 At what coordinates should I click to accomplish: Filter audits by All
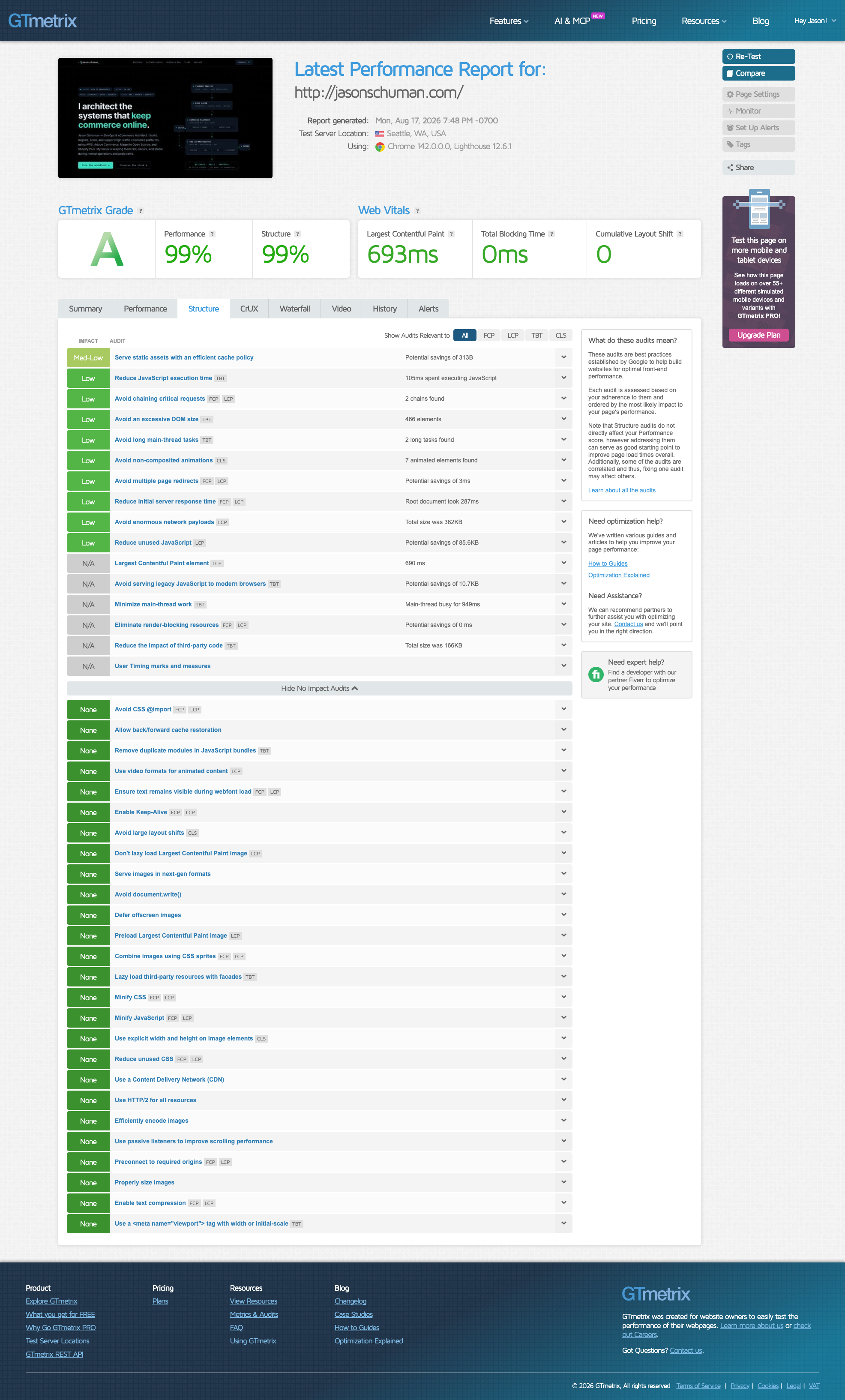click(465, 336)
